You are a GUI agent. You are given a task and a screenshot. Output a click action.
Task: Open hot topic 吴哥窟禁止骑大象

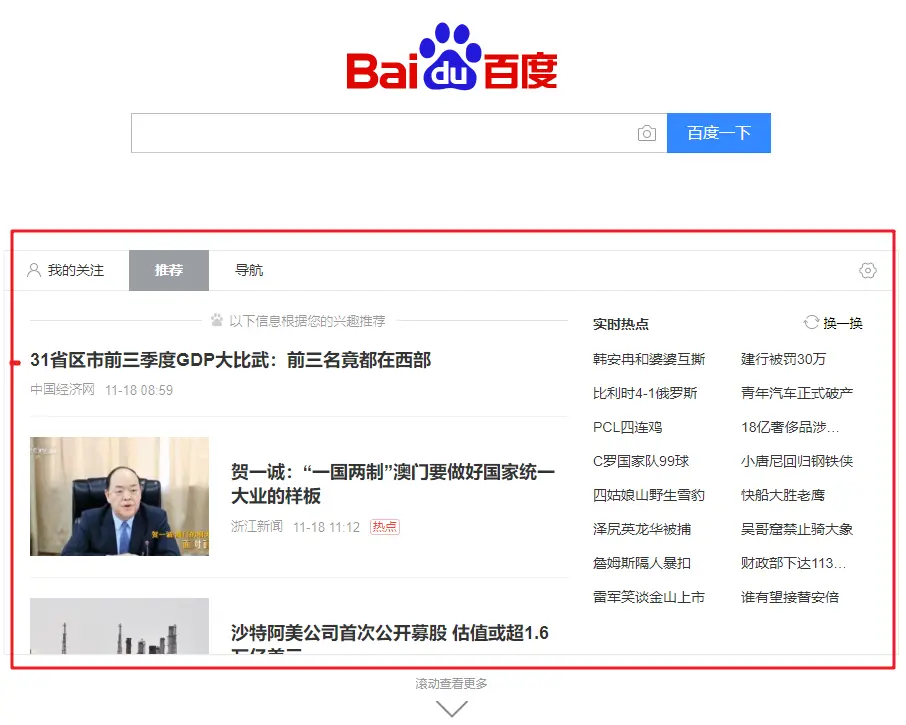tap(797, 529)
